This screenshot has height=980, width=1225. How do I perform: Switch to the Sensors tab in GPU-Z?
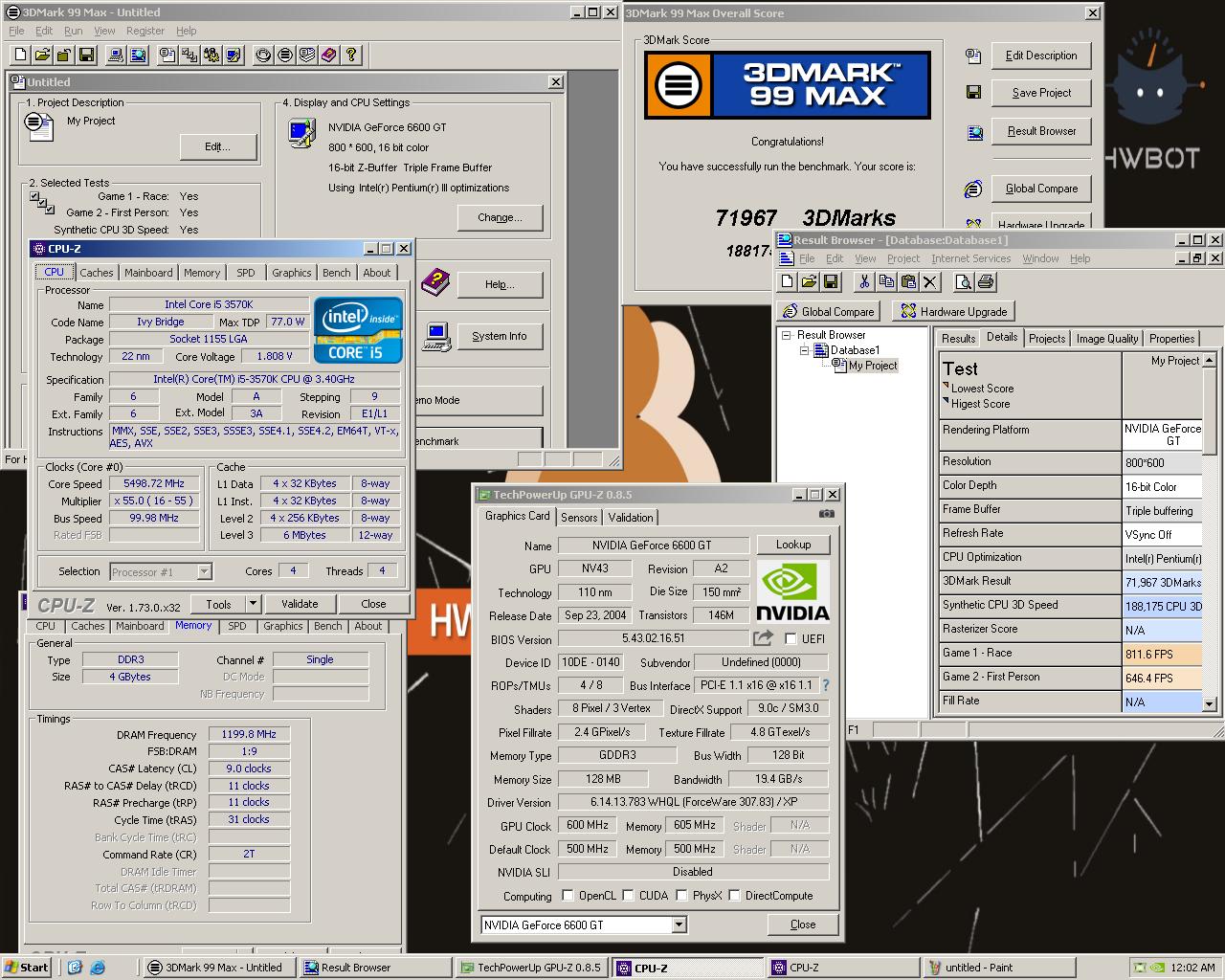pos(579,518)
